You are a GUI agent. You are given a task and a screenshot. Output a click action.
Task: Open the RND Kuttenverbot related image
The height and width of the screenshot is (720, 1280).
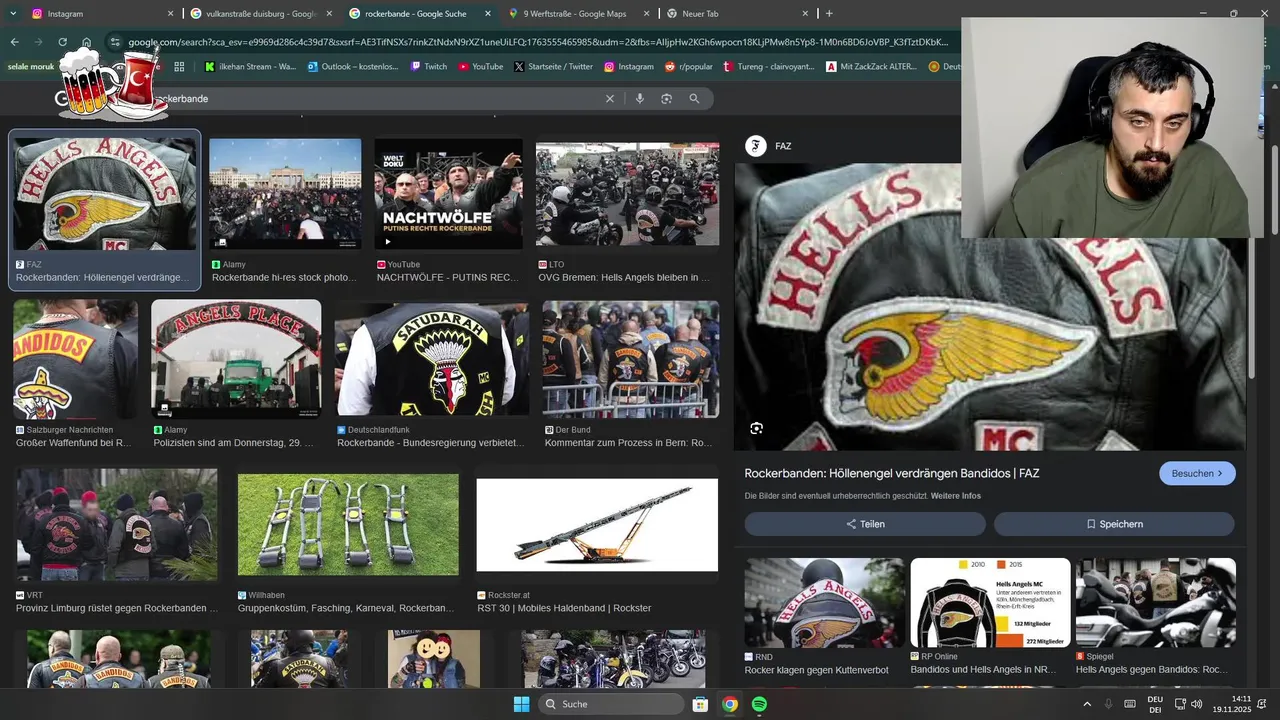tap(824, 602)
